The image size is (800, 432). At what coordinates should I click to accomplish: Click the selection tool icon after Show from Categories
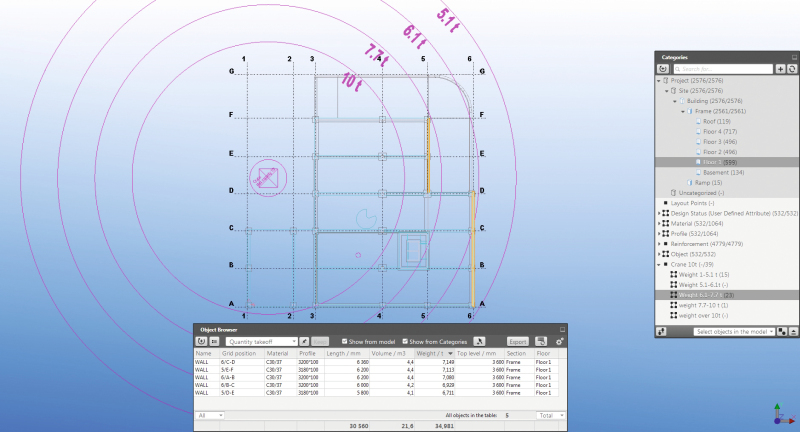point(479,342)
